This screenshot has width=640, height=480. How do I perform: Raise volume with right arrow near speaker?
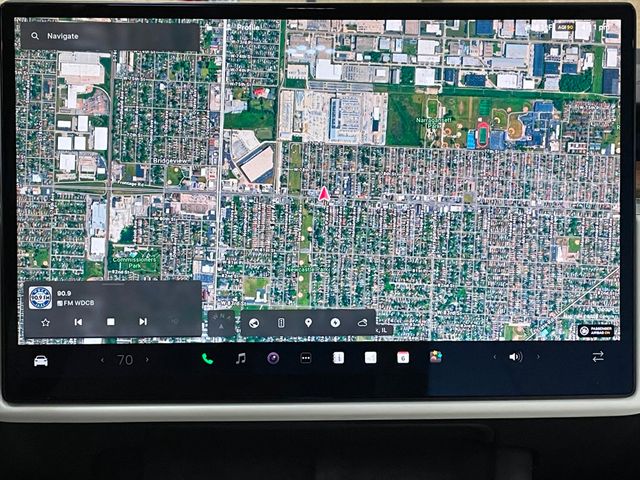[538, 357]
